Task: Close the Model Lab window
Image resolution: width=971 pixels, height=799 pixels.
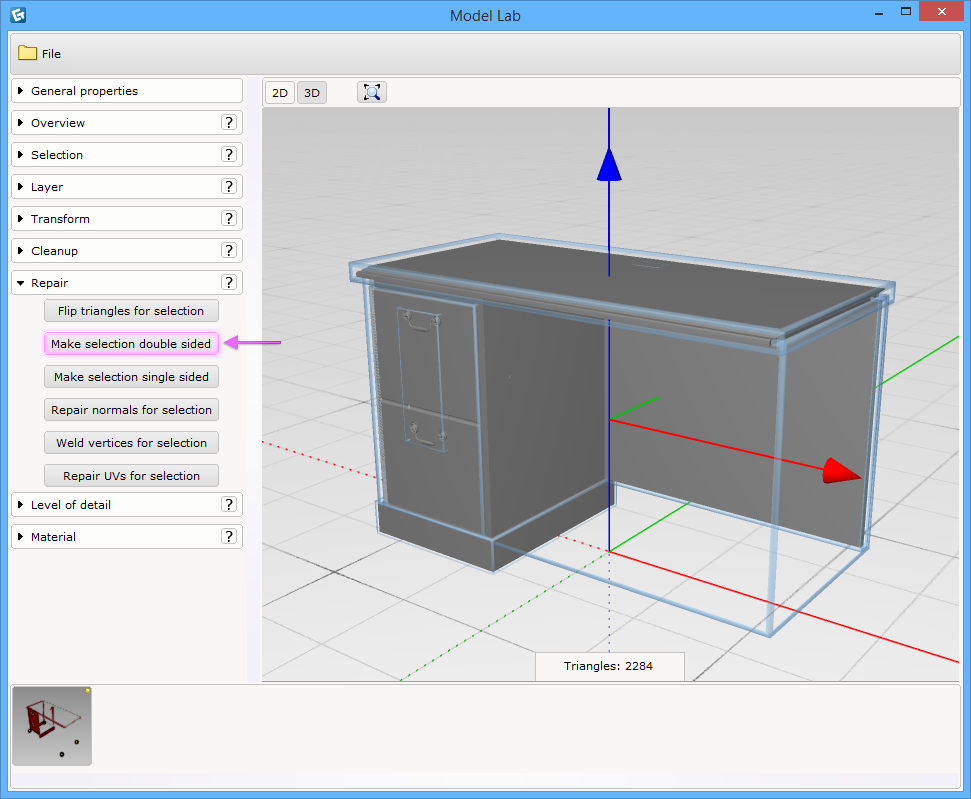Action: 941,11
